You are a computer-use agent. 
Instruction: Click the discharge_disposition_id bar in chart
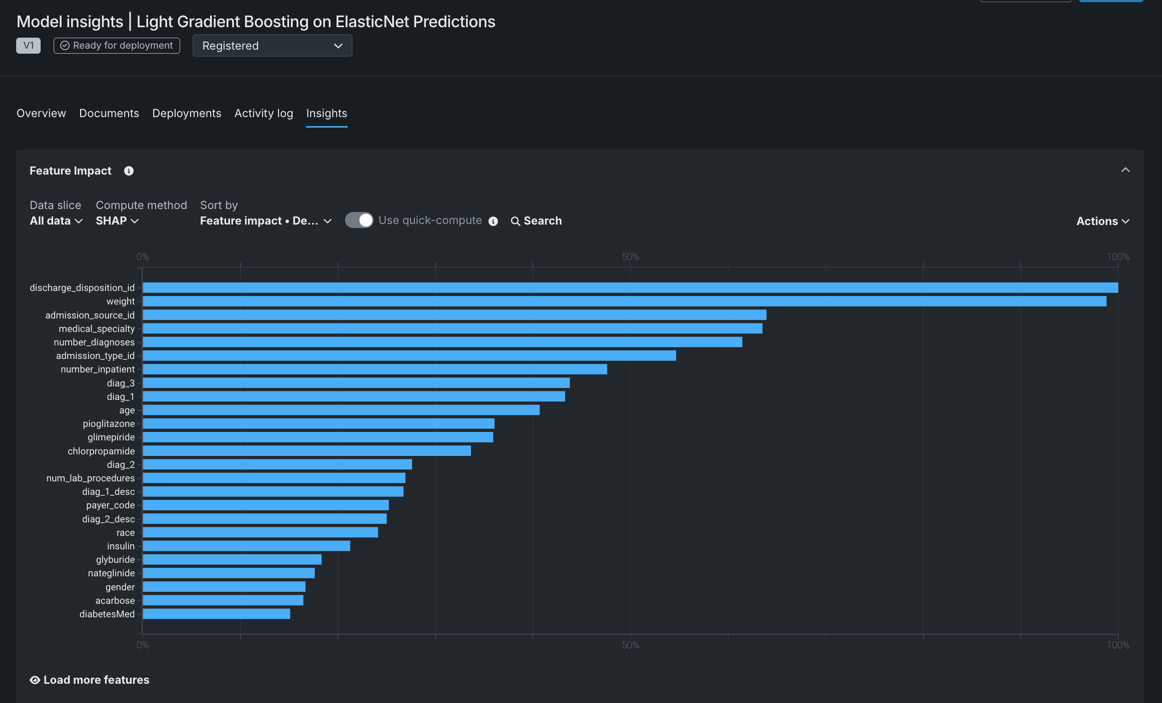pyautogui.click(x=630, y=288)
